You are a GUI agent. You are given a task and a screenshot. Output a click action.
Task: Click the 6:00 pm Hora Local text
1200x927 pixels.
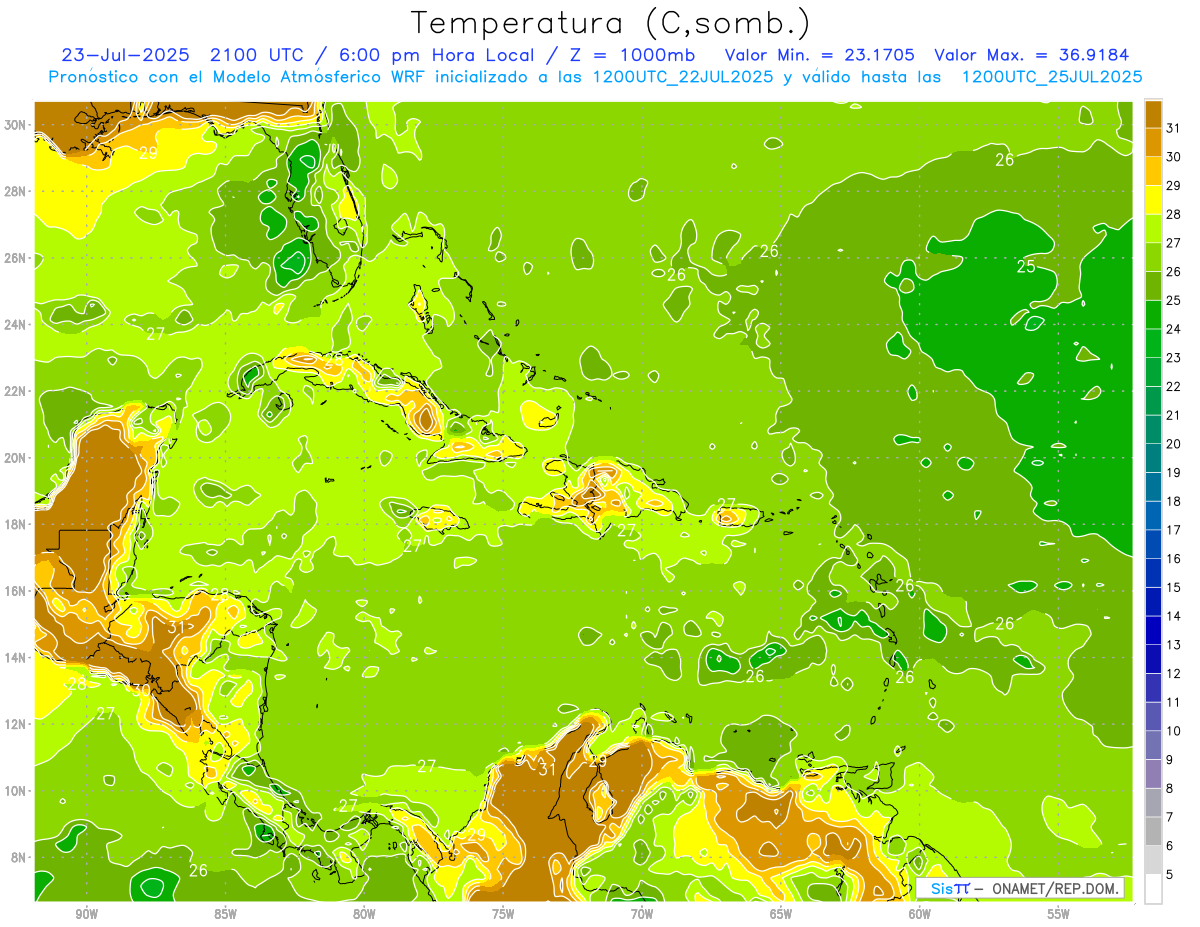point(436,54)
